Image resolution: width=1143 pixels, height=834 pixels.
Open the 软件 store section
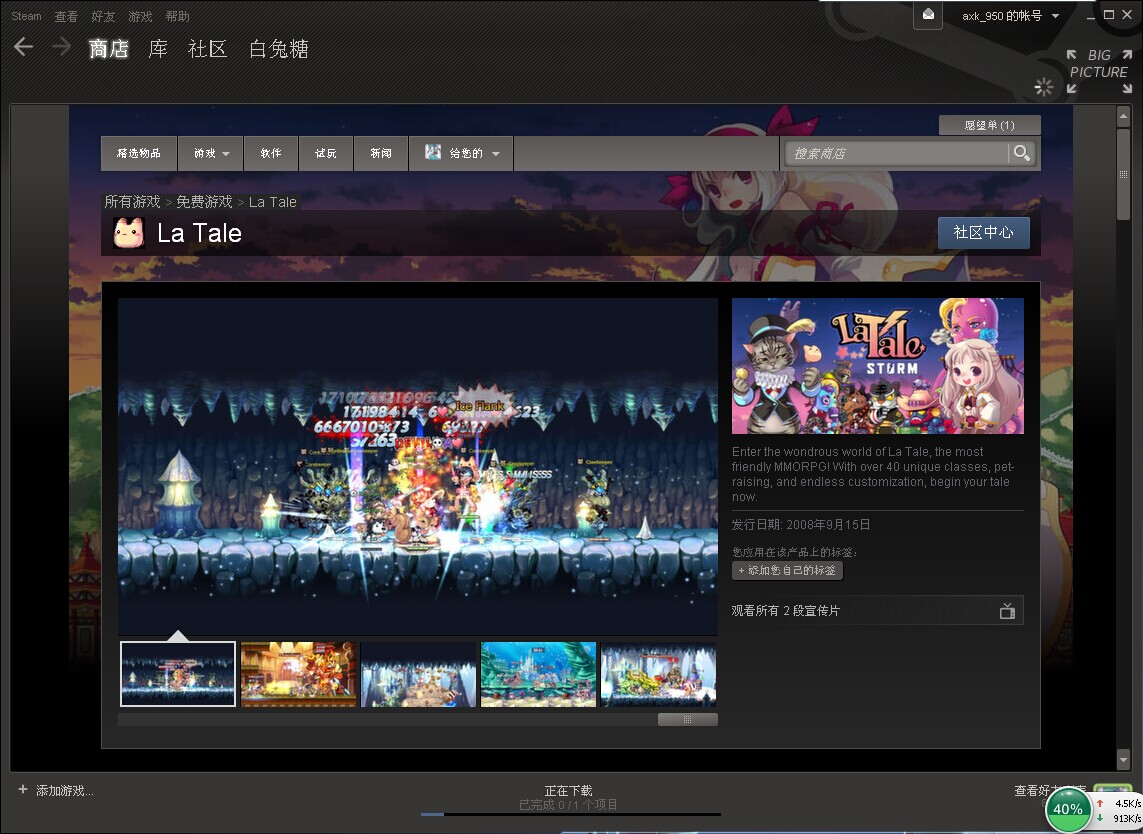(x=271, y=153)
